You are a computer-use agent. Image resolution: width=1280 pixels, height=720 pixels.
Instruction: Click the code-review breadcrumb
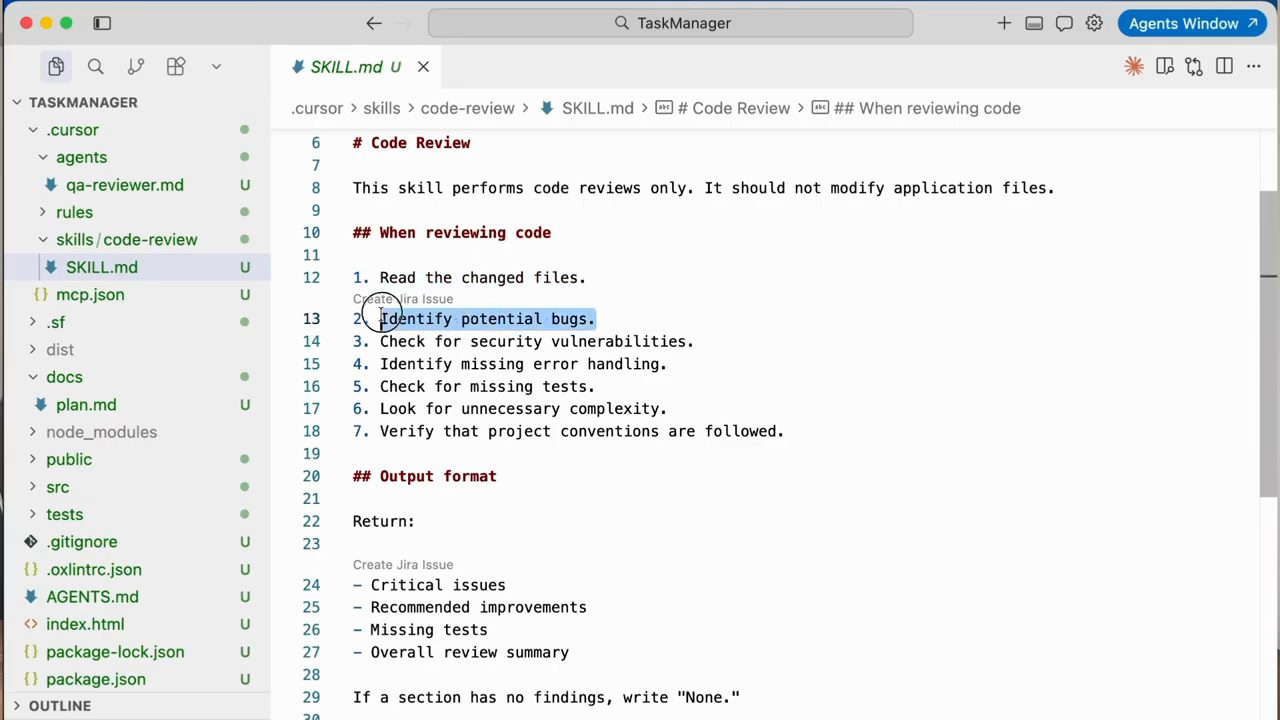[x=467, y=108]
